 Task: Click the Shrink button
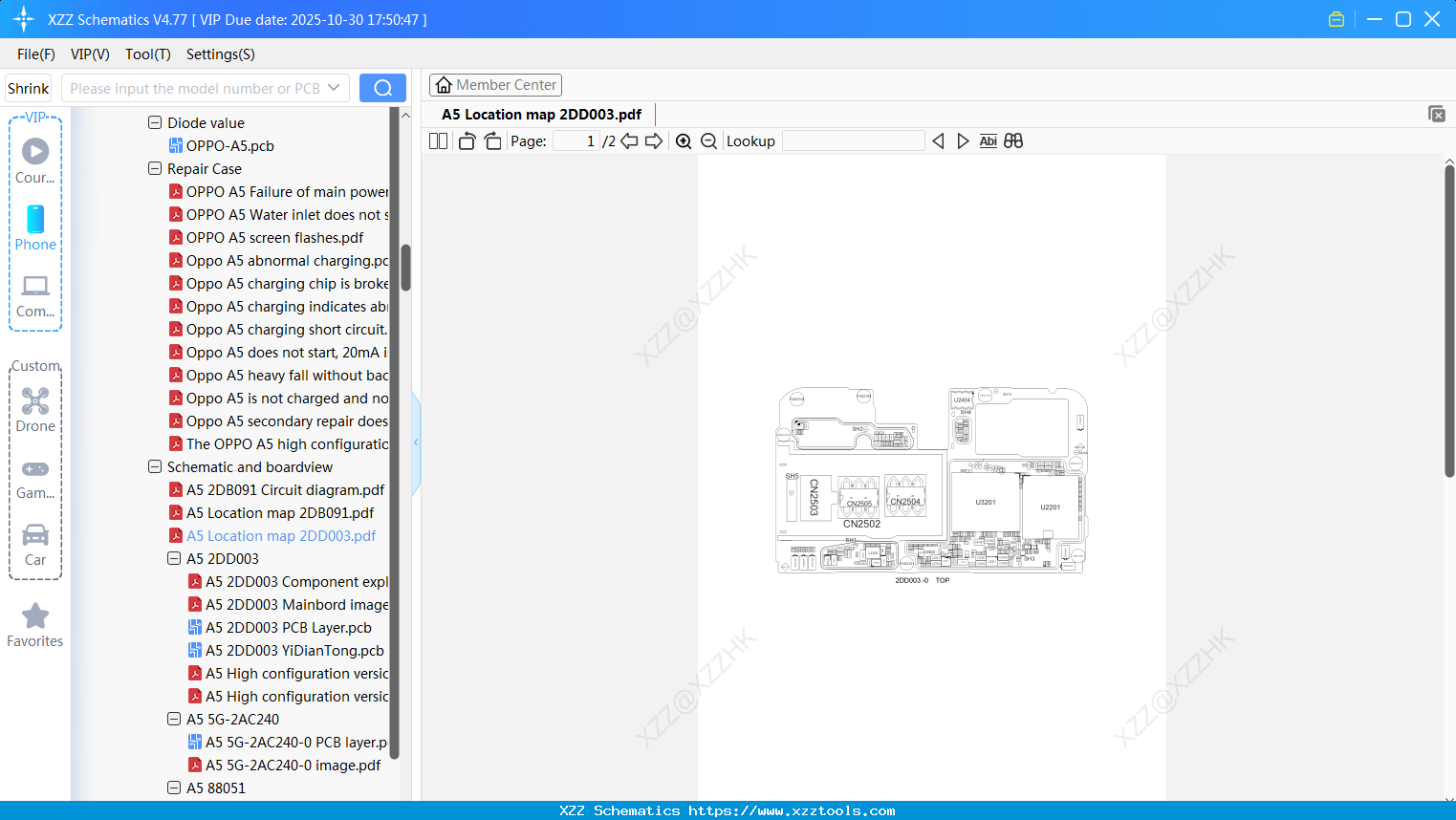click(29, 88)
